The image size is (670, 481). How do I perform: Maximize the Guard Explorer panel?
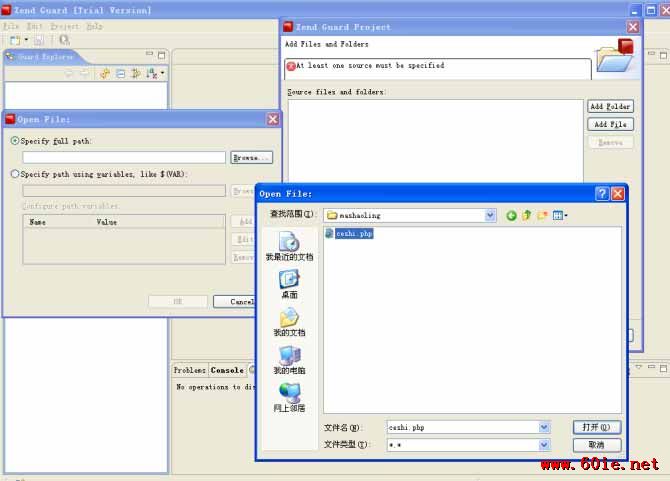161,55
